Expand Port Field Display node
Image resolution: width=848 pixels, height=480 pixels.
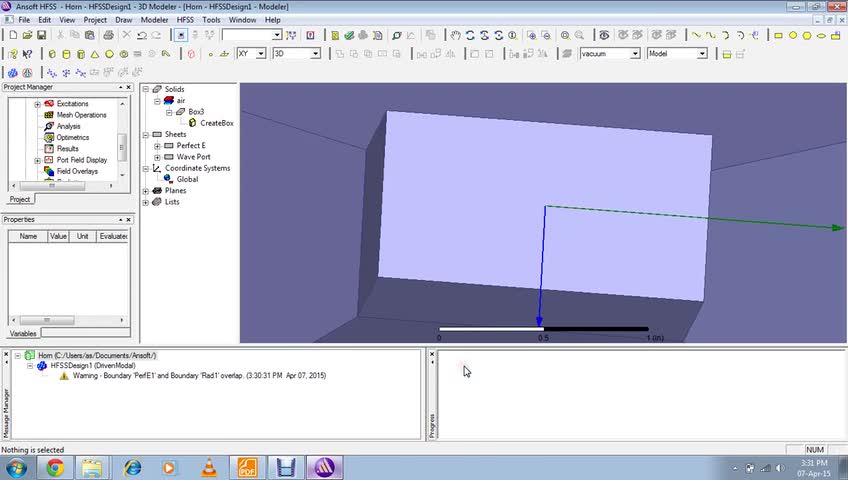tap(37, 161)
